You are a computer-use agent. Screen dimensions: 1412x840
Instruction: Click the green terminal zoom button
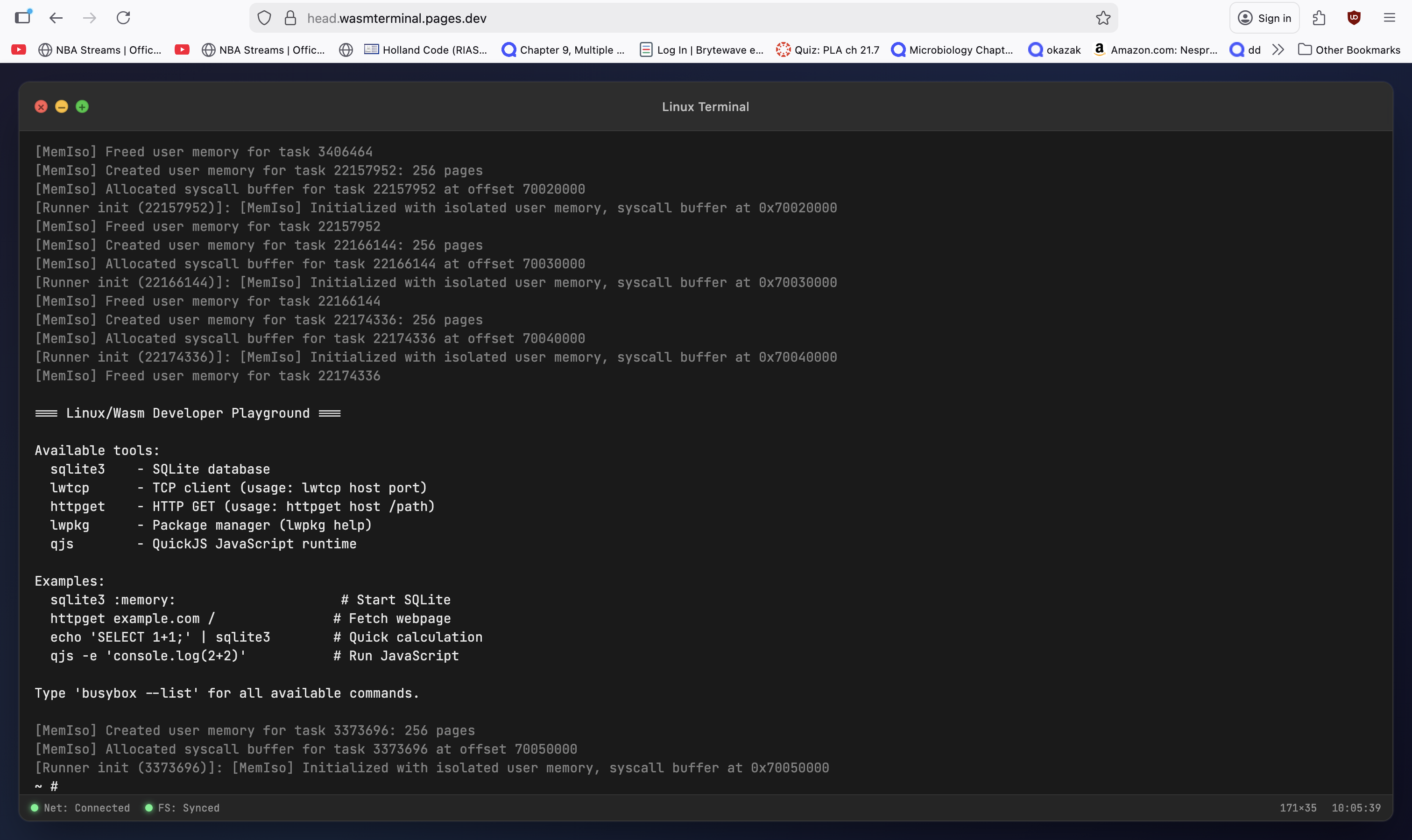tap(82, 107)
